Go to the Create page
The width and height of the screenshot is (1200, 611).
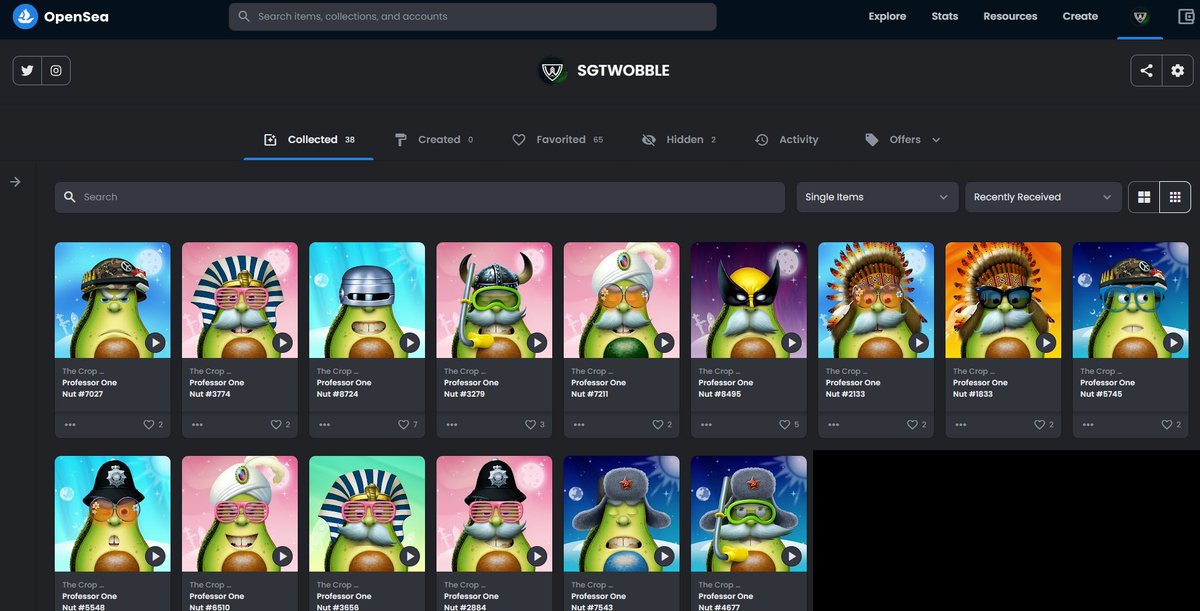tap(1080, 17)
